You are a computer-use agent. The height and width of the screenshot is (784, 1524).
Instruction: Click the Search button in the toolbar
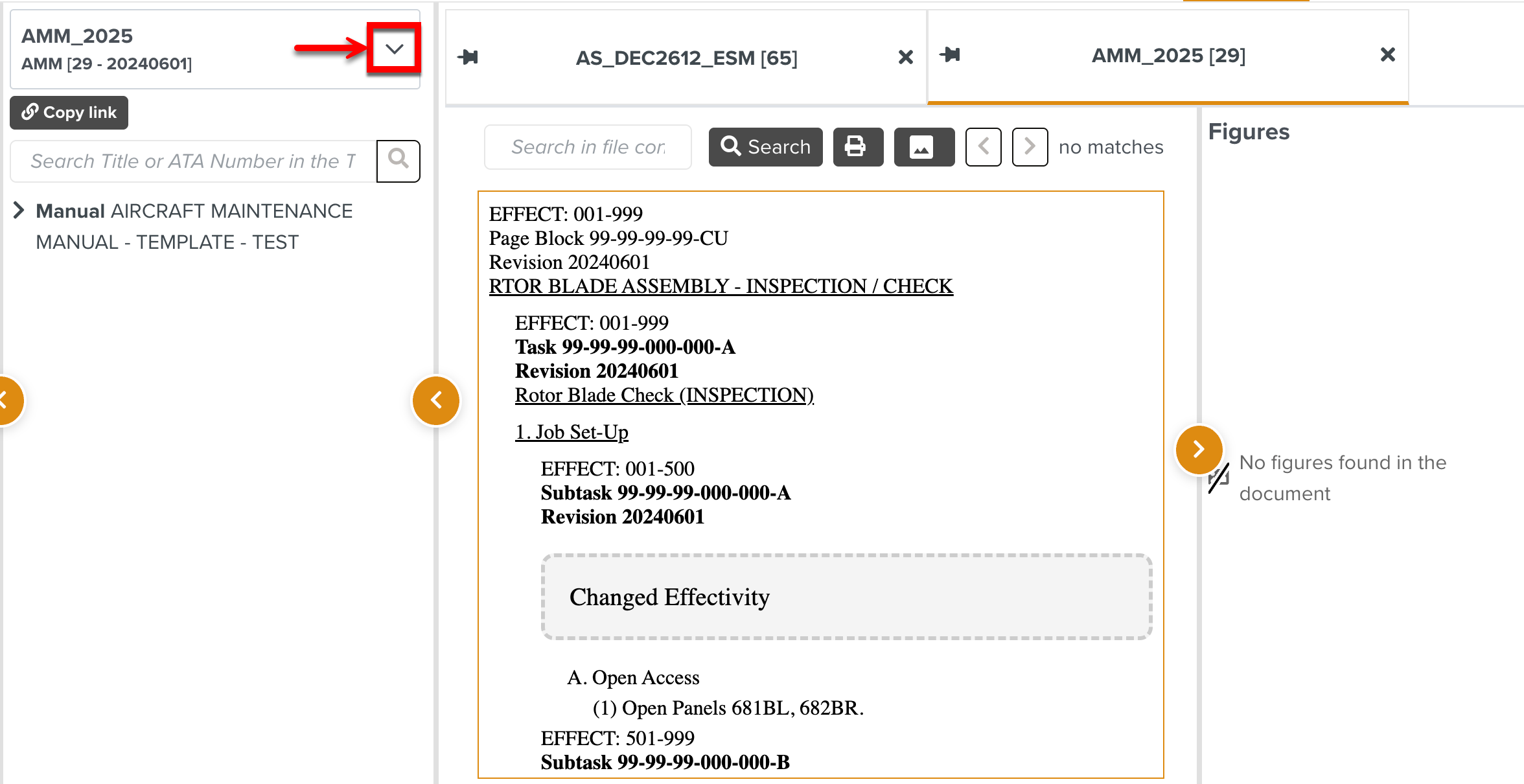[765, 147]
